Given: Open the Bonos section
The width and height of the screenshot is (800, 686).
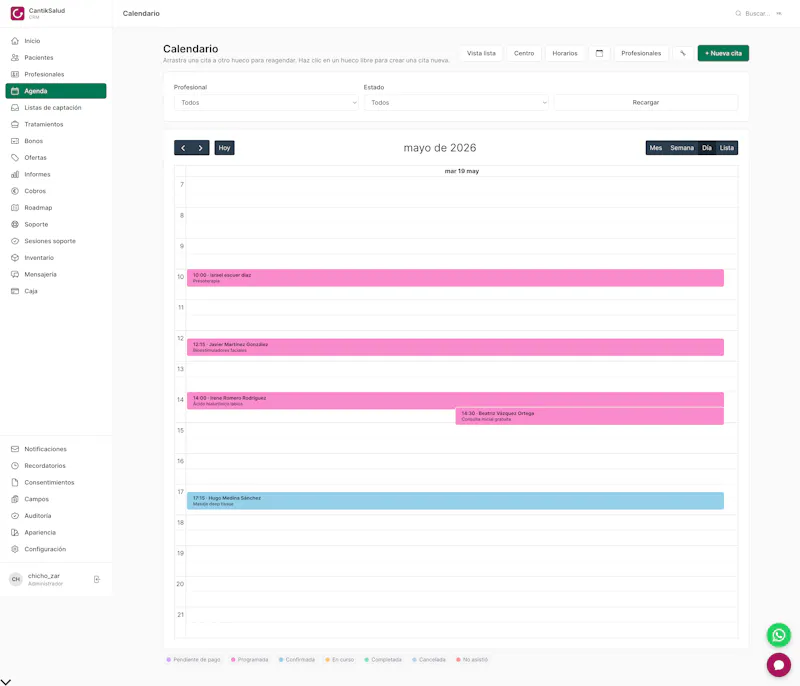Looking at the screenshot, I should [56, 141].
